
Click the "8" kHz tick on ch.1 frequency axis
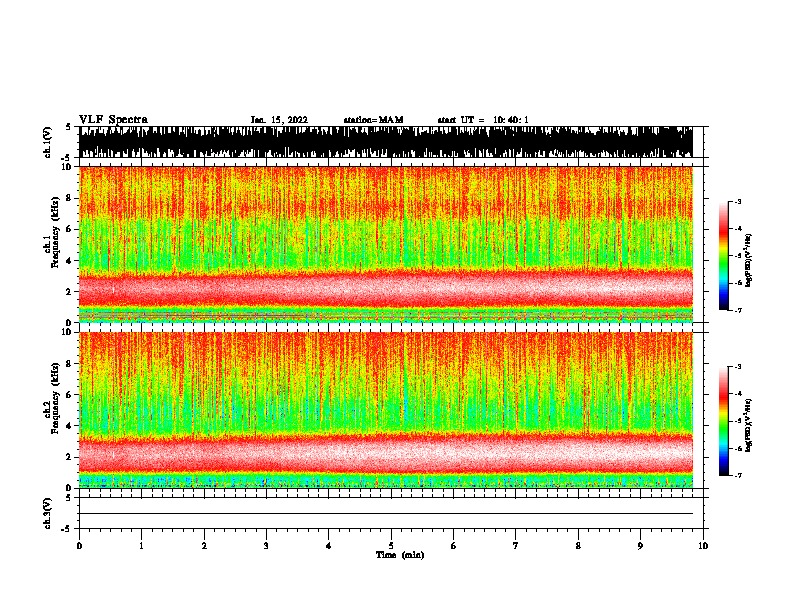70,198
